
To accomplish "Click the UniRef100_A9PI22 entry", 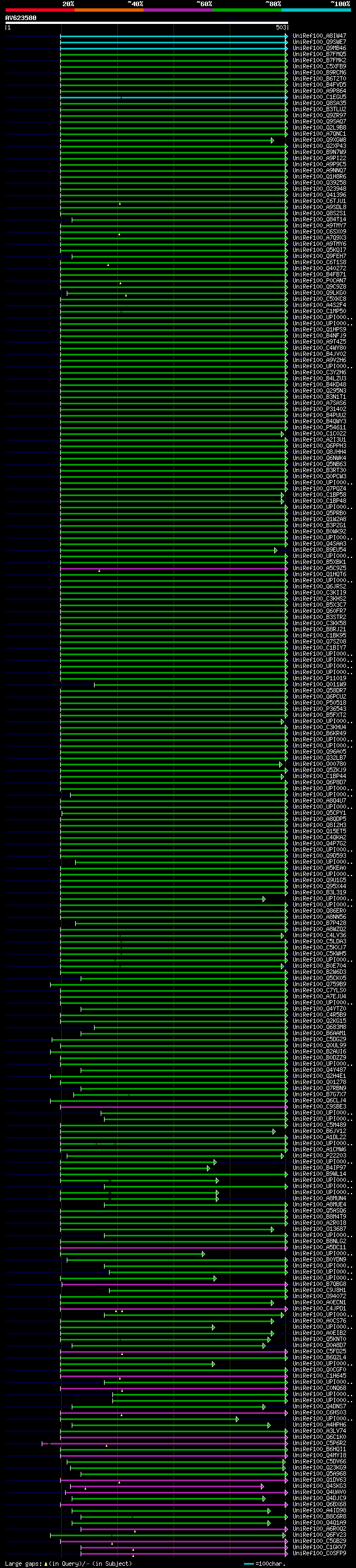I will pyautogui.click(x=319, y=159).
